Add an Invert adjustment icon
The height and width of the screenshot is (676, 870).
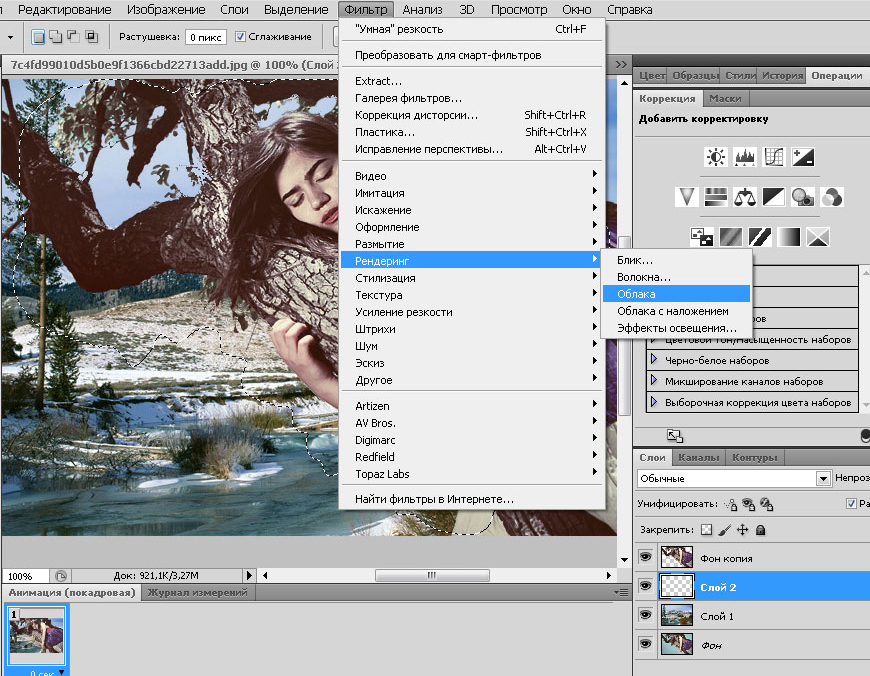coord(702,237)
